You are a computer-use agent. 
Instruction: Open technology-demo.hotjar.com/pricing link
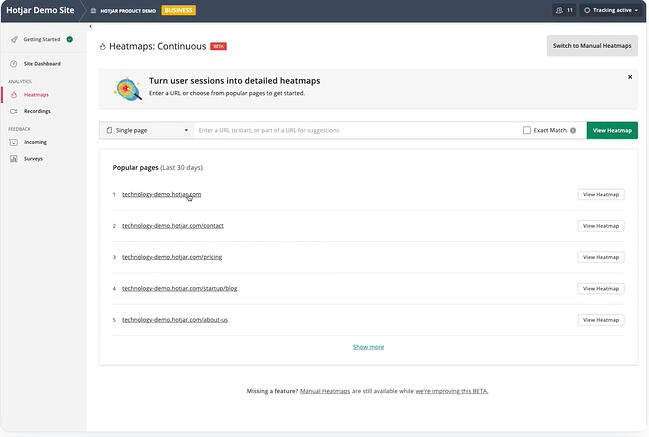[172, 257]
